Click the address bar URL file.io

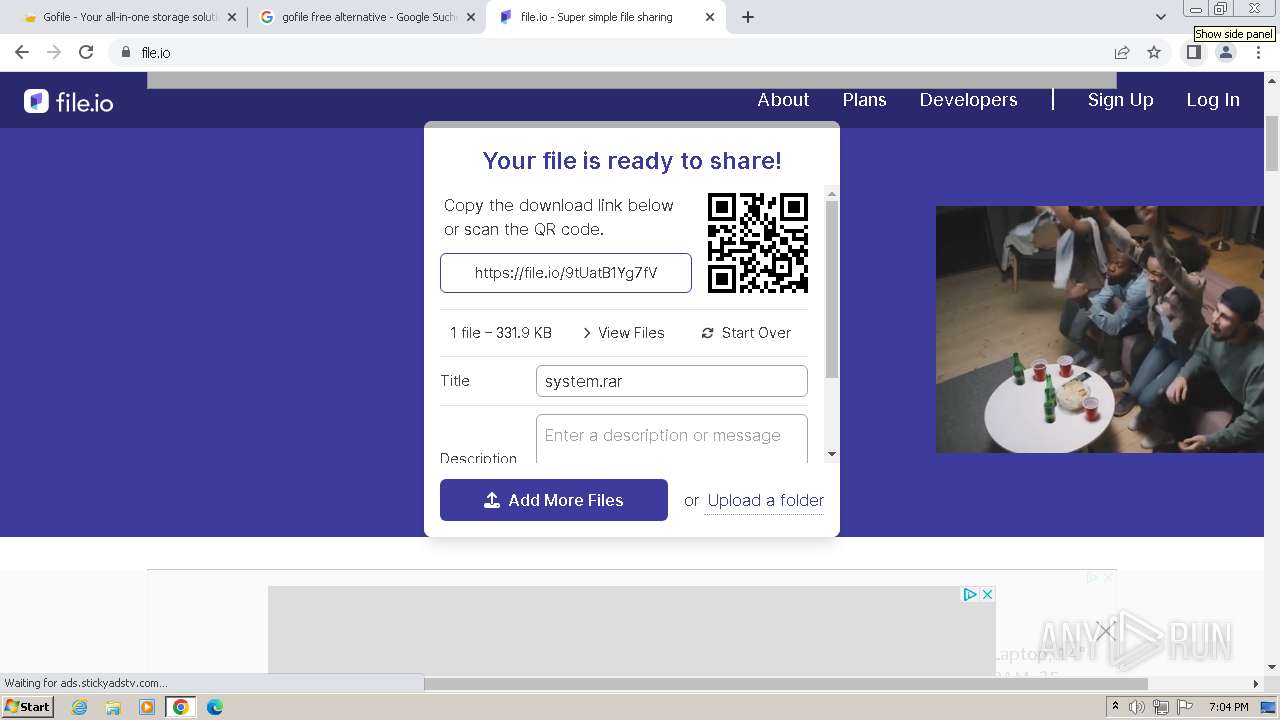156,52
